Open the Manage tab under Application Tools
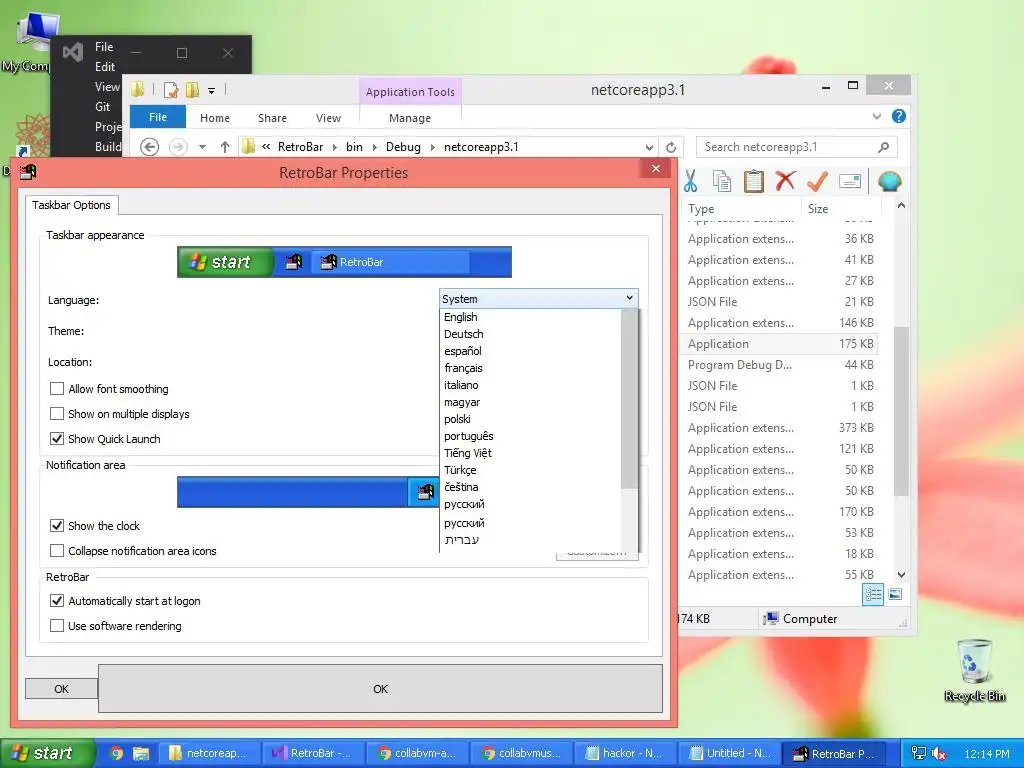Screen dimensions: 1024x768 click(409, 118)
